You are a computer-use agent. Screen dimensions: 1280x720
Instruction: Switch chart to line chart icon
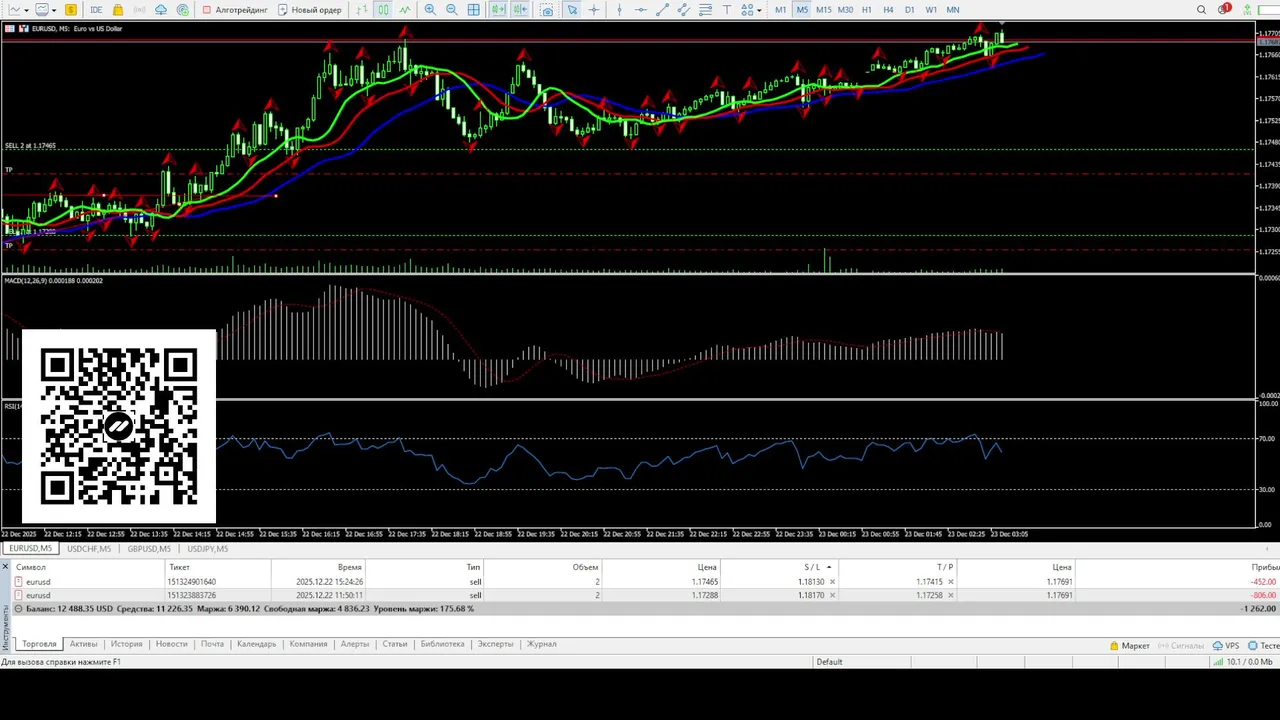(x=405, y=10)
